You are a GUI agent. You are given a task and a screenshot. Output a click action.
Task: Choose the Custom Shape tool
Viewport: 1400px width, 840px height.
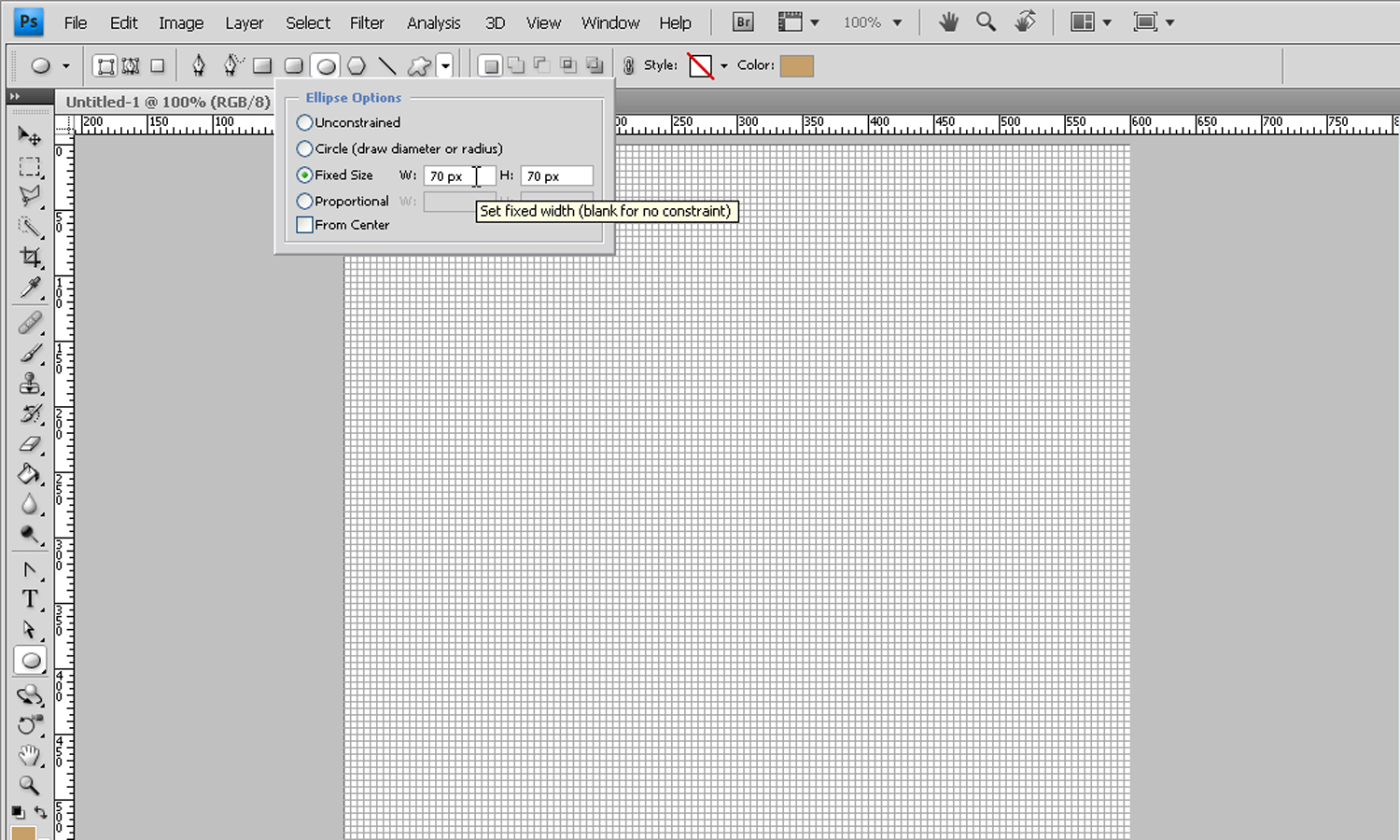coord(420,65)
